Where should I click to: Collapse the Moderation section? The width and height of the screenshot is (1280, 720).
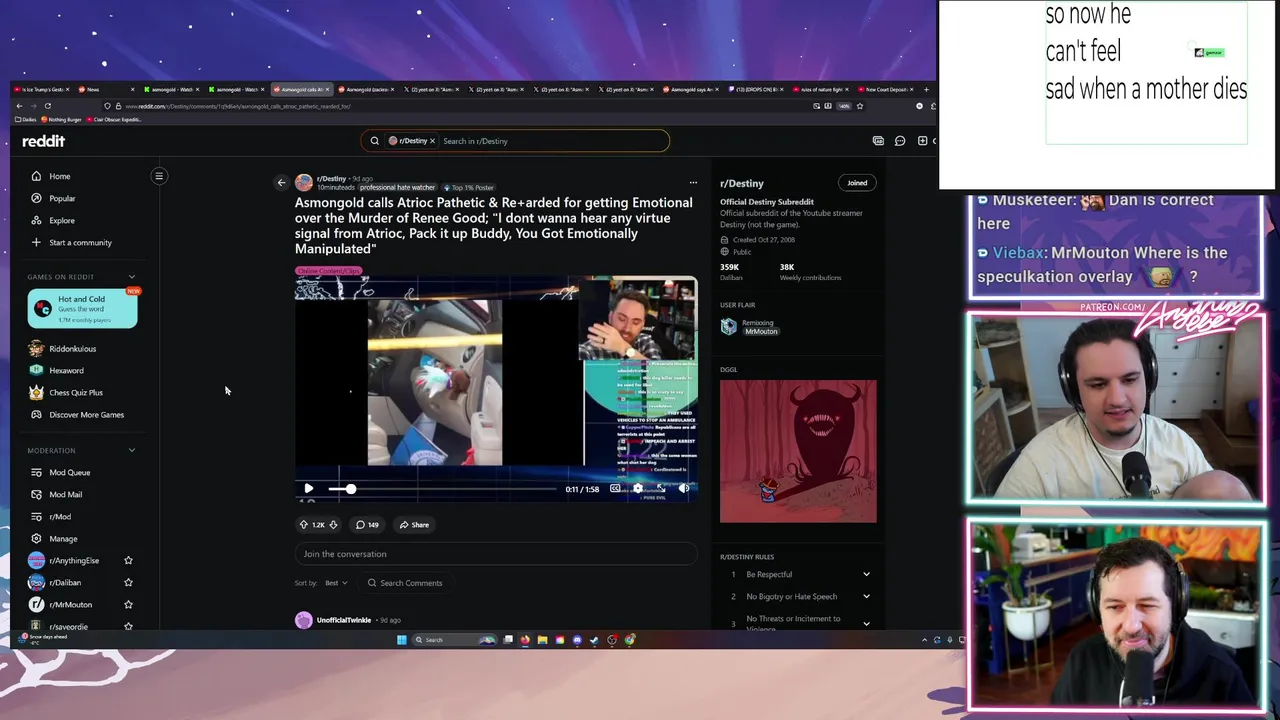pos(131,451)
